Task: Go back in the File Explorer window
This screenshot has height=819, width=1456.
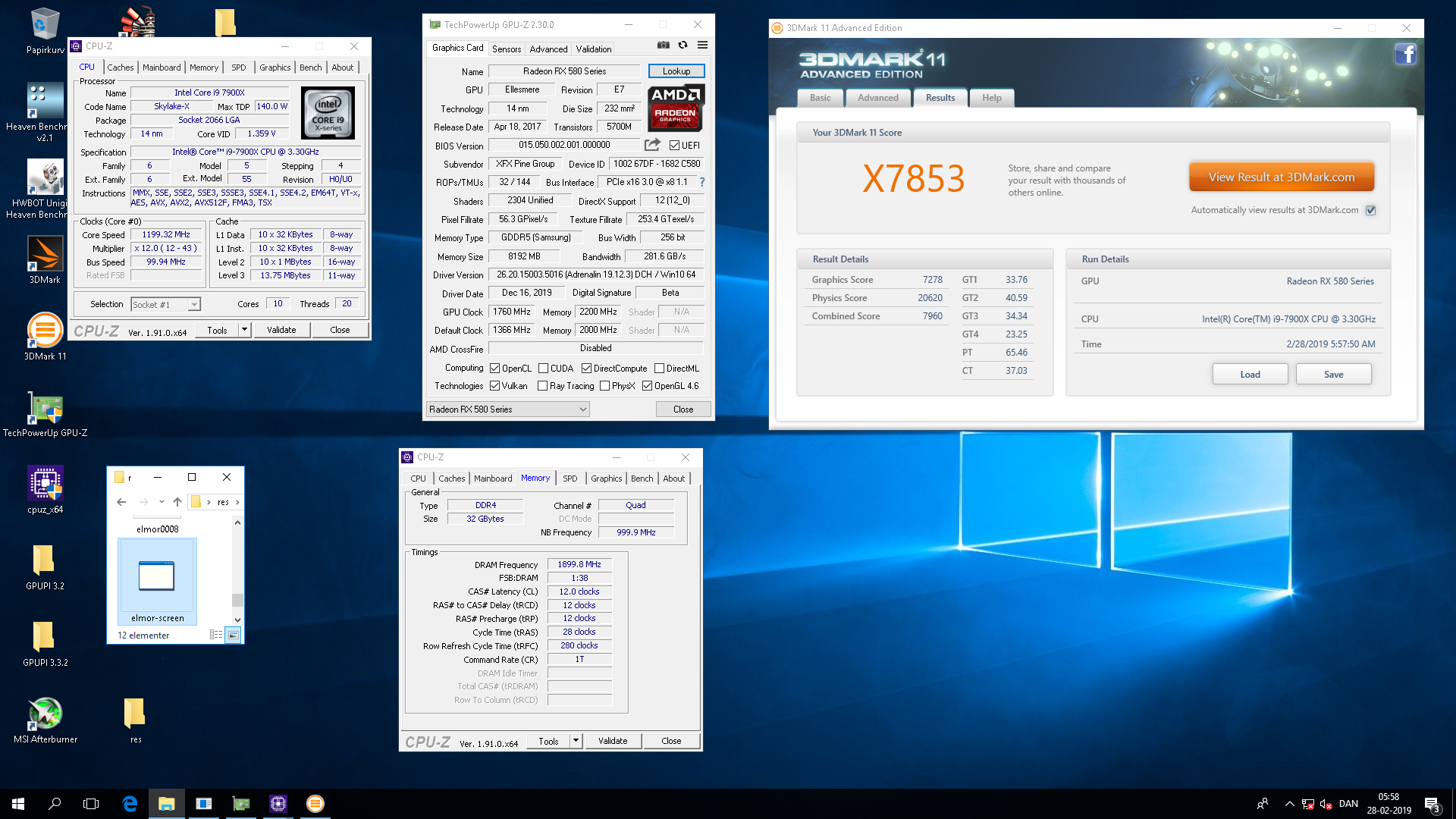Action: tap(121, 502)
